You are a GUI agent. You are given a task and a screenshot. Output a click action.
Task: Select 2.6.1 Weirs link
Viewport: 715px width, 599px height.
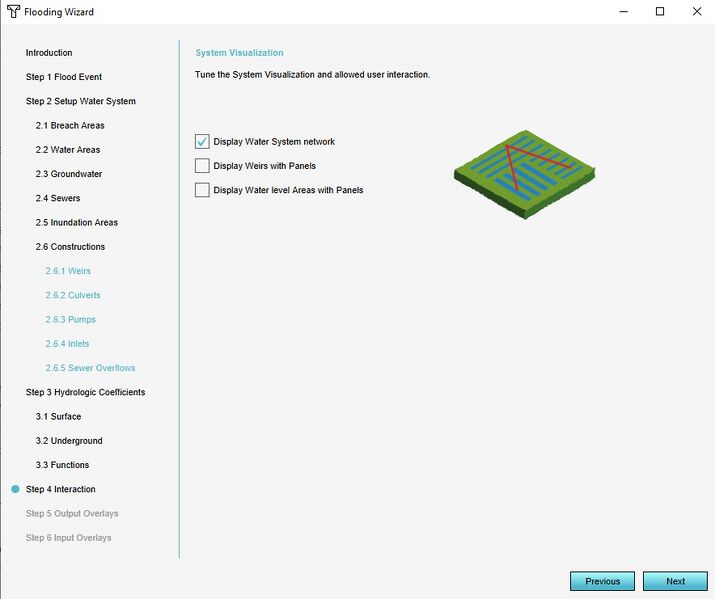[68, 271]
